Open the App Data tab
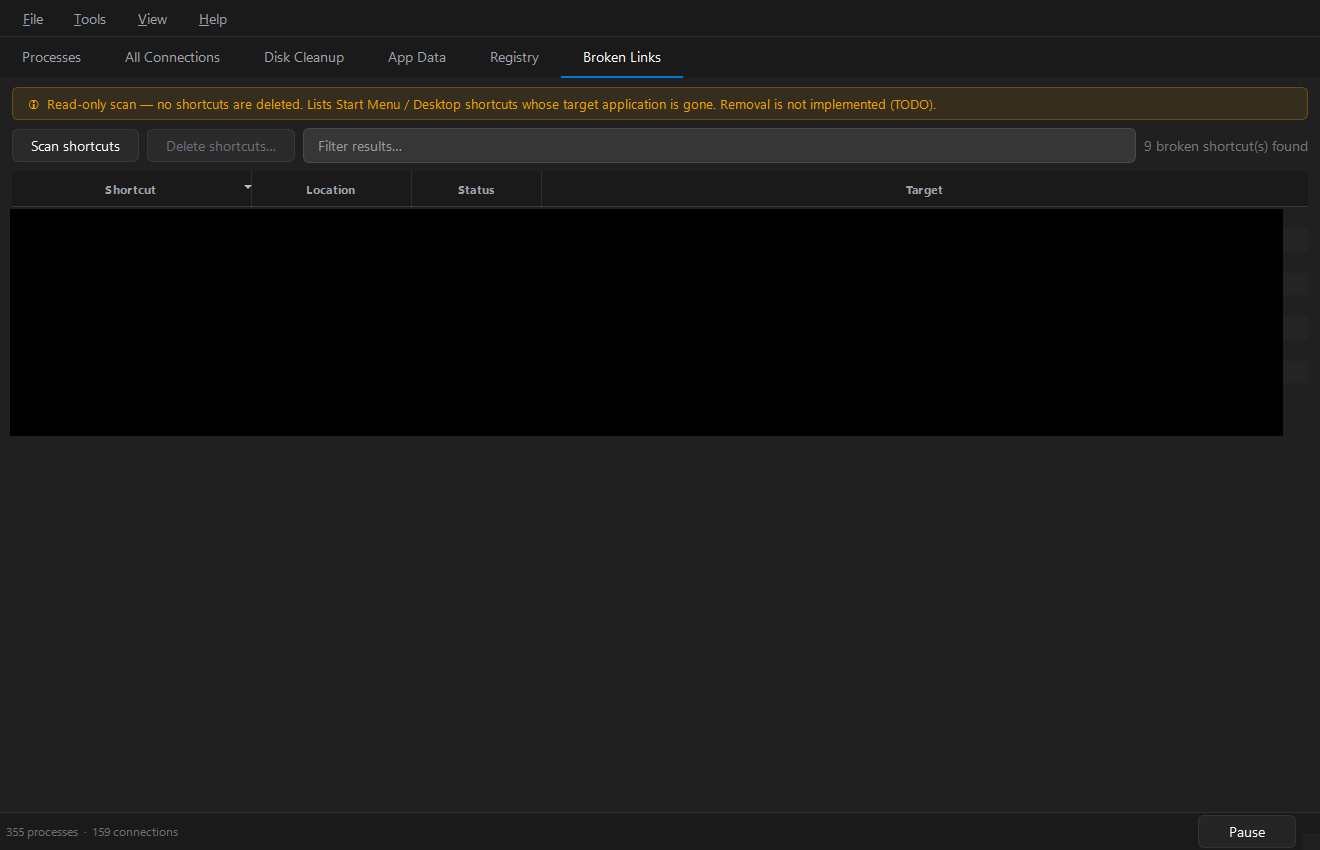The height and width of the screenshot is (850, 1320). 417,57
